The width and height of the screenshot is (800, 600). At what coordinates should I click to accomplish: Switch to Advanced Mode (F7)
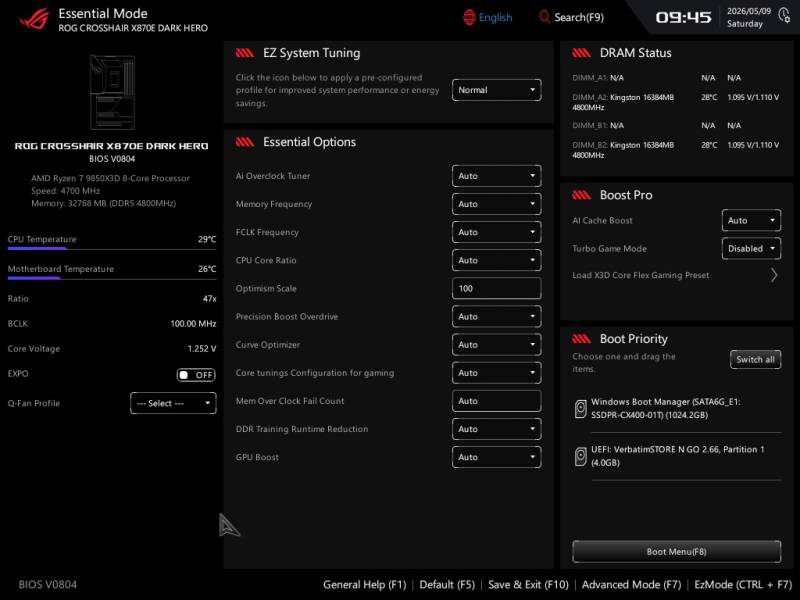coord(631,585)
